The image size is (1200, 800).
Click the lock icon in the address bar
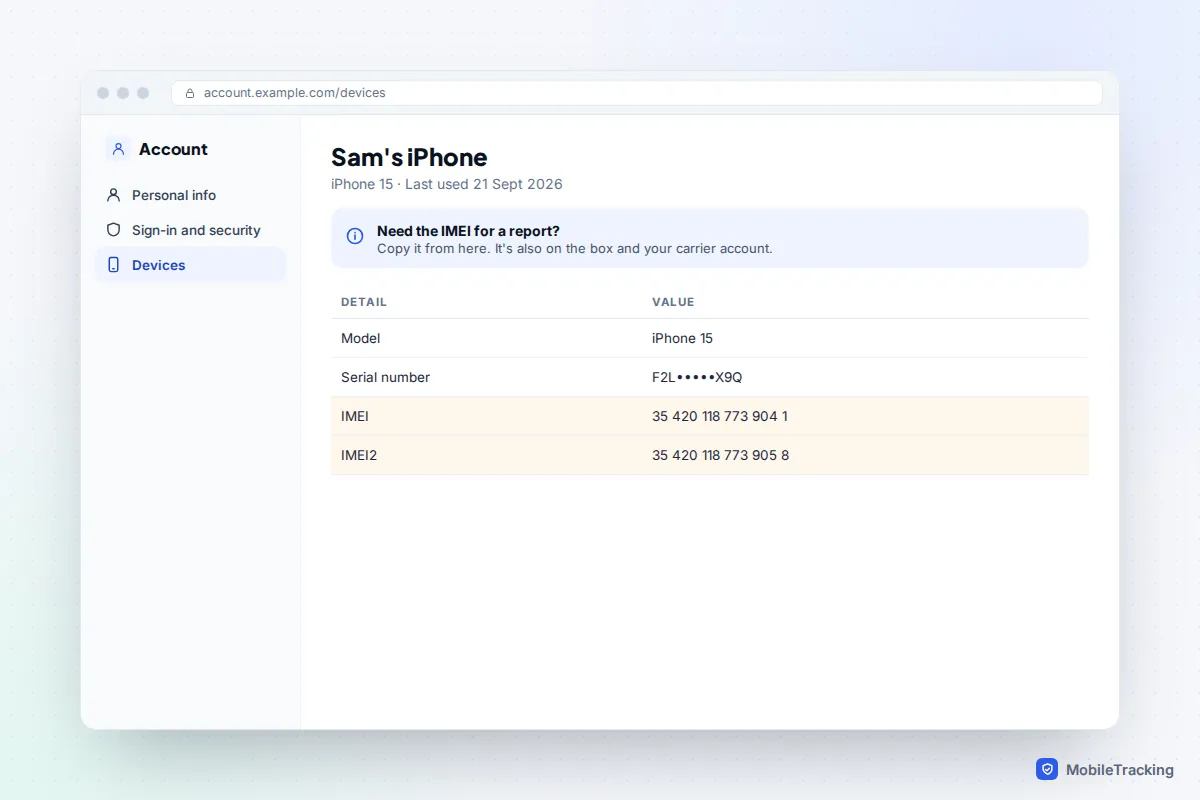pos(190,93)
